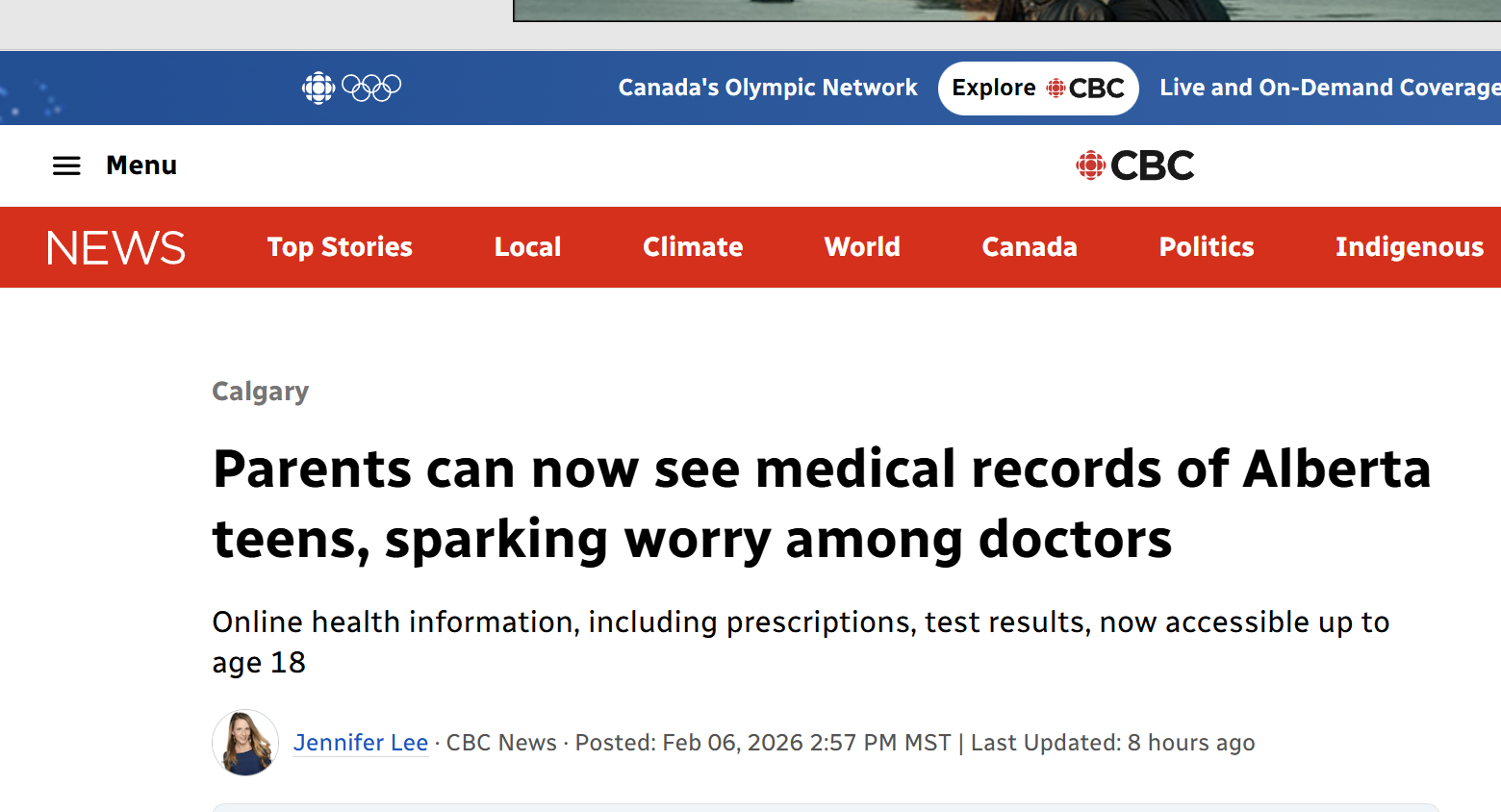Switch to the Climate section
This screenshot has width=1501, height=812.
point(693,247)
